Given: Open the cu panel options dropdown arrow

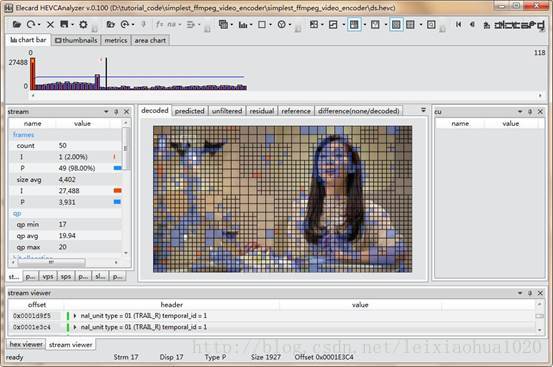Looking at the screenshot, I should (x=520, y=112).
